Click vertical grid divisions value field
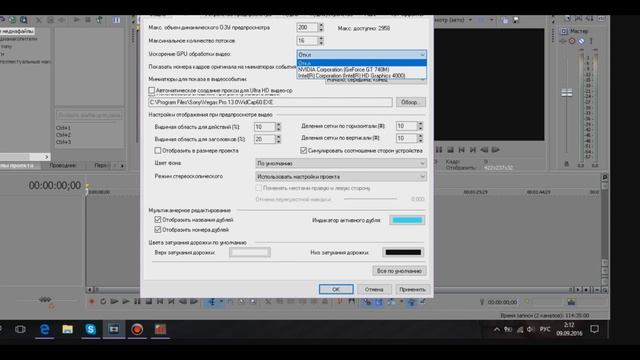 coord(407,138)
